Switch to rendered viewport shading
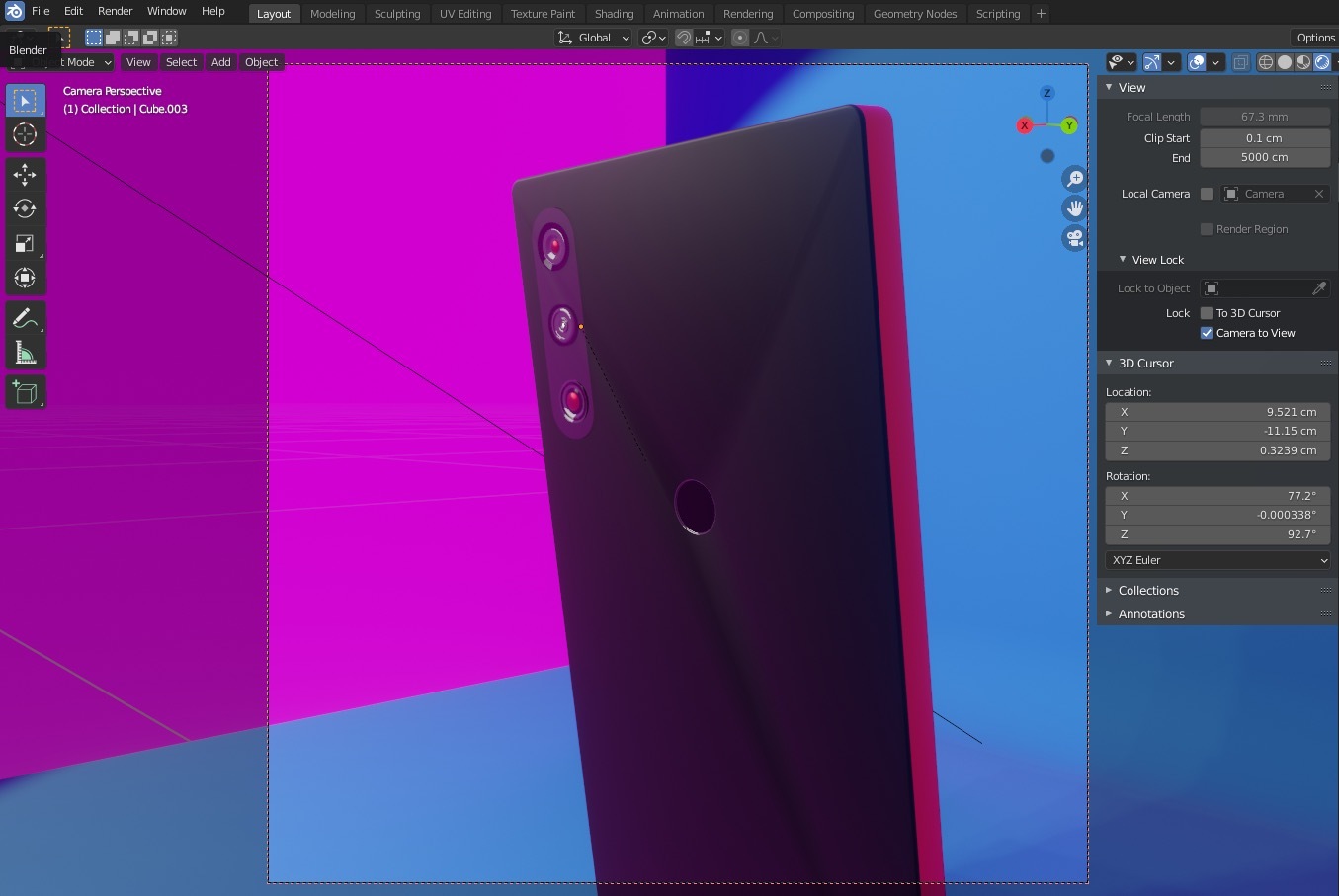The height and width of the screenshot is (896, 1339). 1322,62
